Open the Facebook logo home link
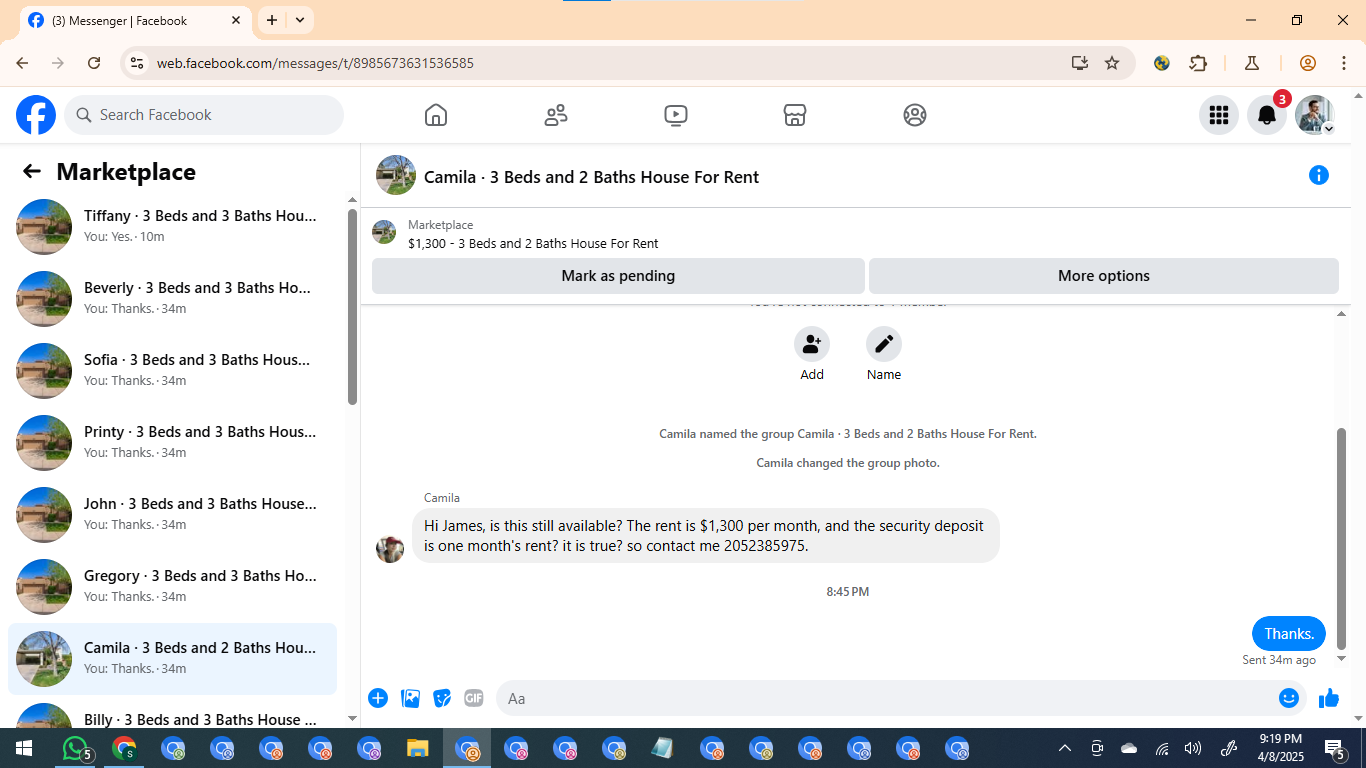The image size is (1366, 768). point(36,115)
